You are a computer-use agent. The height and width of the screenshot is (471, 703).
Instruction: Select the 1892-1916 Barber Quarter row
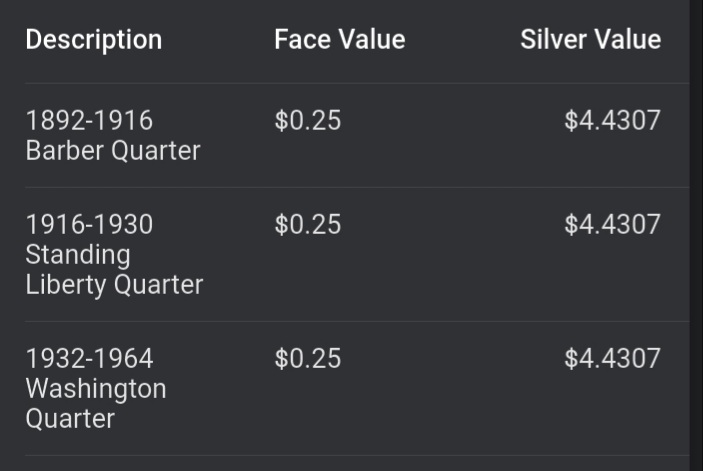[357, 135]
